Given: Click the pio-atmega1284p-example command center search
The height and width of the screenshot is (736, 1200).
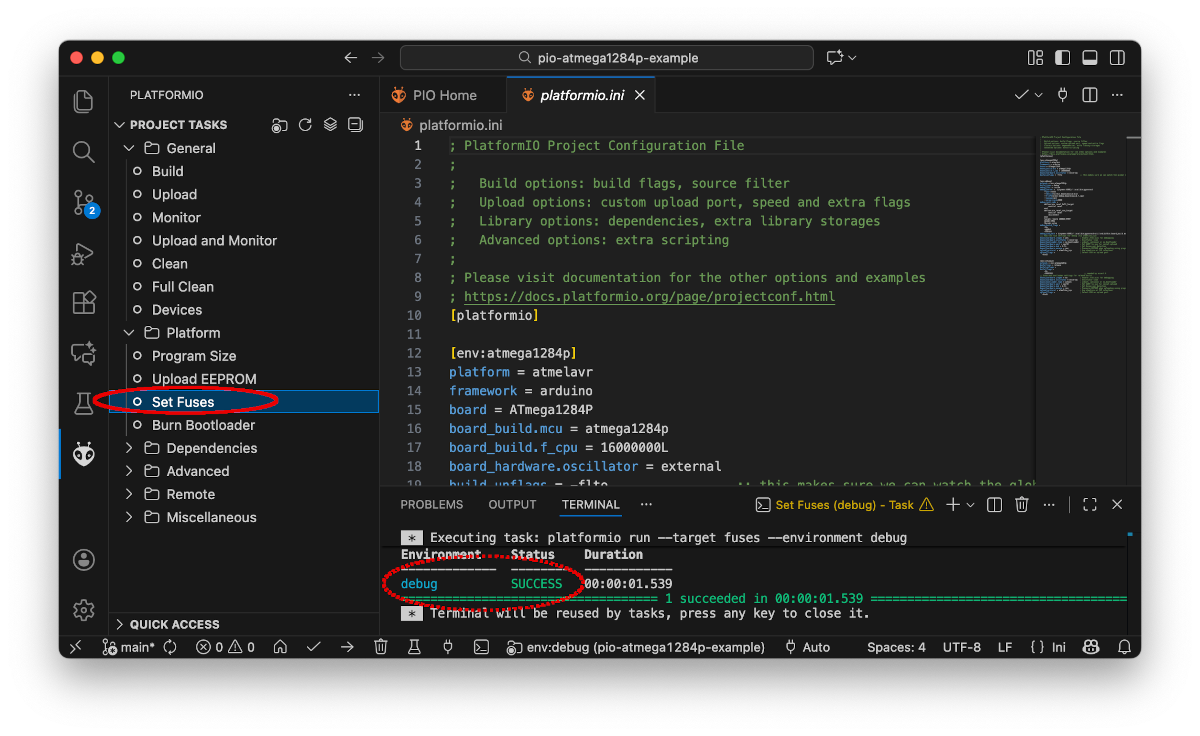Looking at the screenshot, I should (609, 58).
